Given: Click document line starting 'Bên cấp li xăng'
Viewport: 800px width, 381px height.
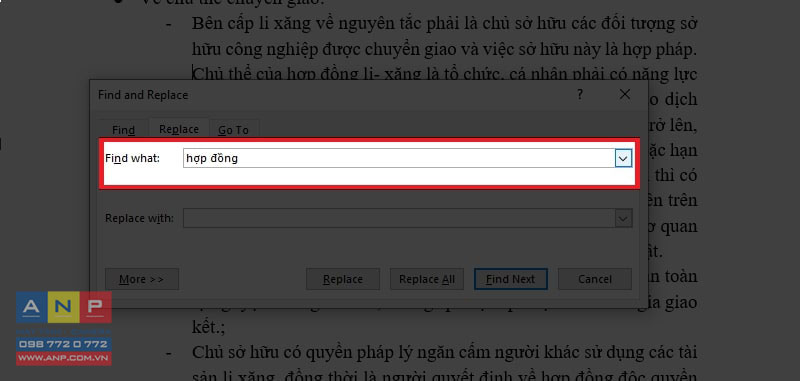Looking at the screenshot, I should (x=444, y=23).
